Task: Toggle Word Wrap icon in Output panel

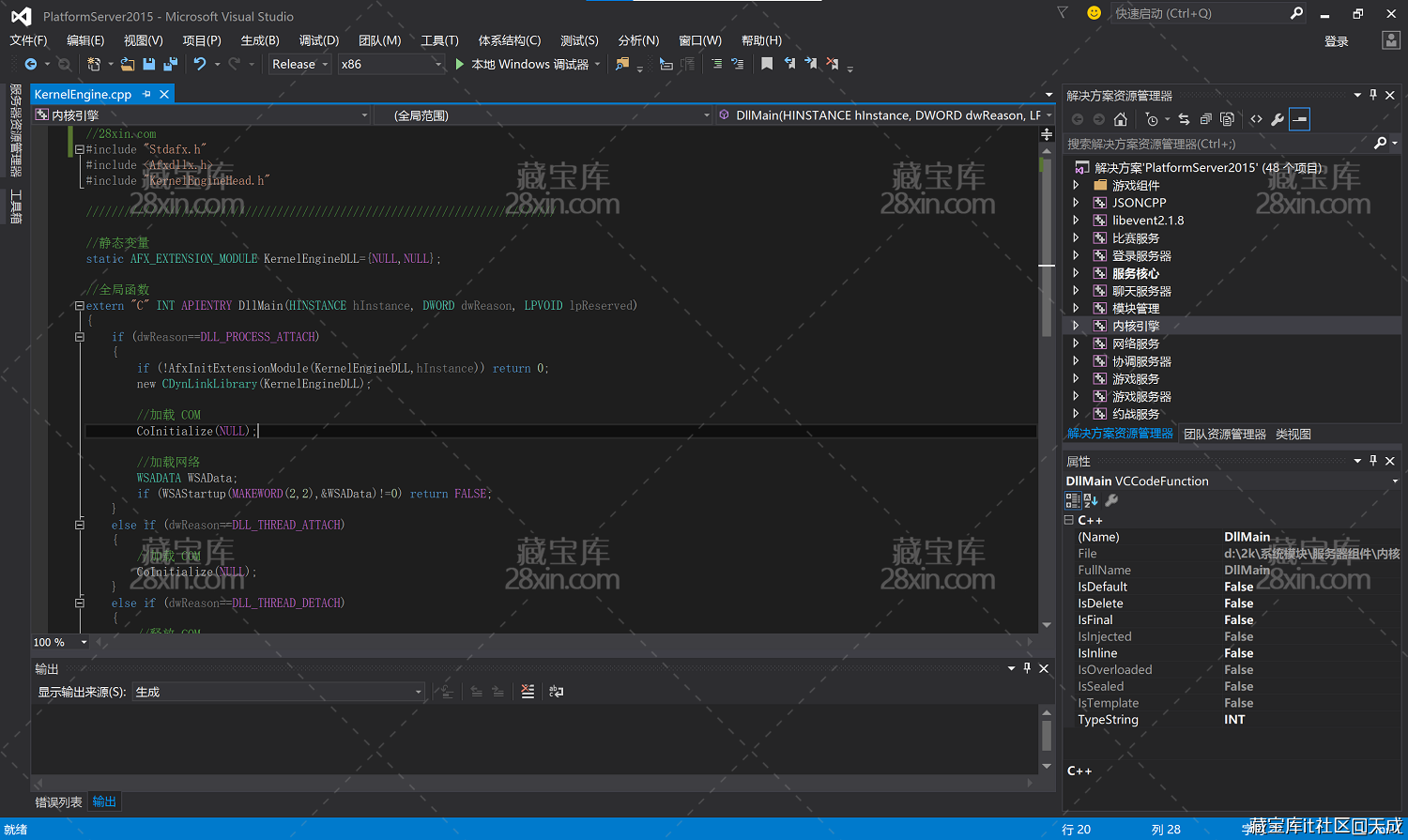Action: point(557,692)
